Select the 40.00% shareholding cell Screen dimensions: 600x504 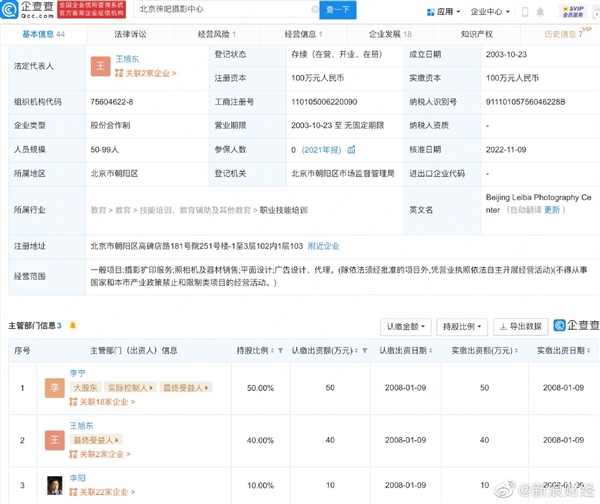click(260, 440)
